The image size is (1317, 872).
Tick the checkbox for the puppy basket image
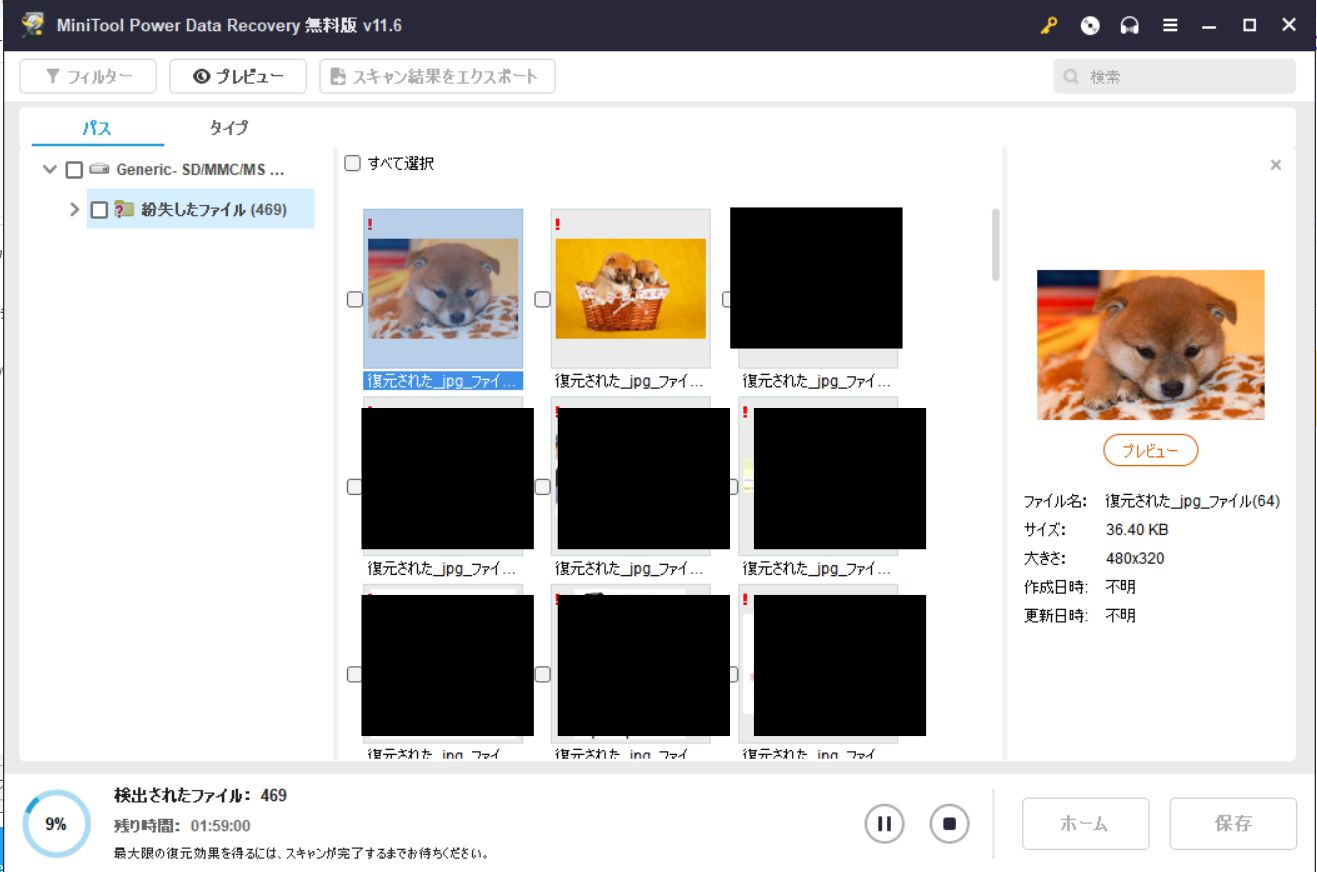pos(542,299)
